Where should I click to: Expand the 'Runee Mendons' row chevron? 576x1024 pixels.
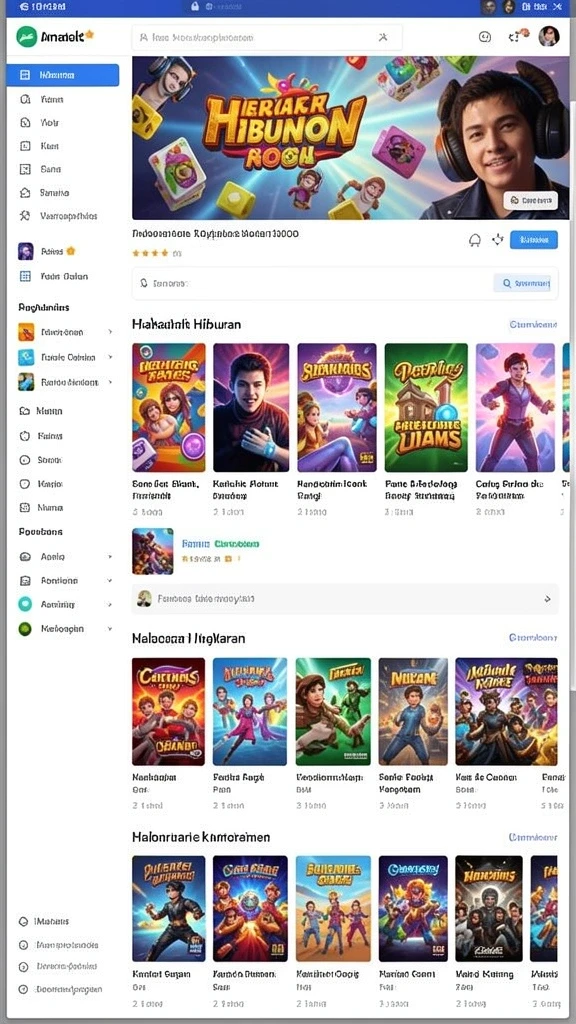(110, 382)
